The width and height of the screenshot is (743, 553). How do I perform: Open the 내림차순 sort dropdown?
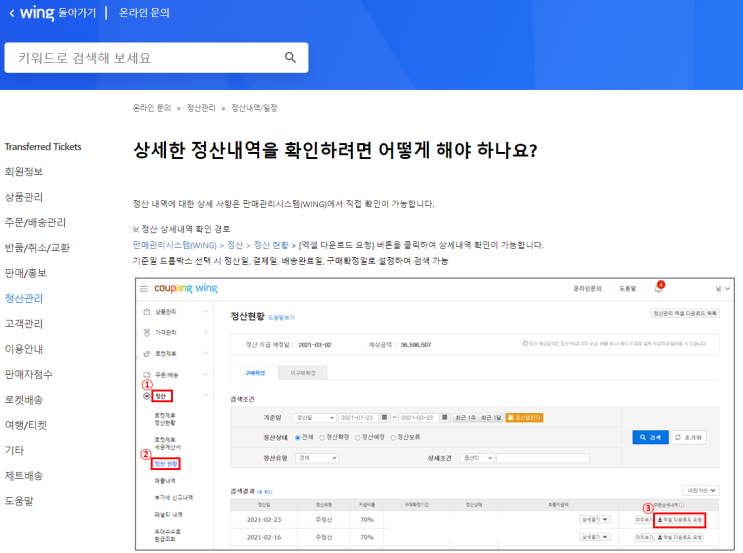click(701, 490)
